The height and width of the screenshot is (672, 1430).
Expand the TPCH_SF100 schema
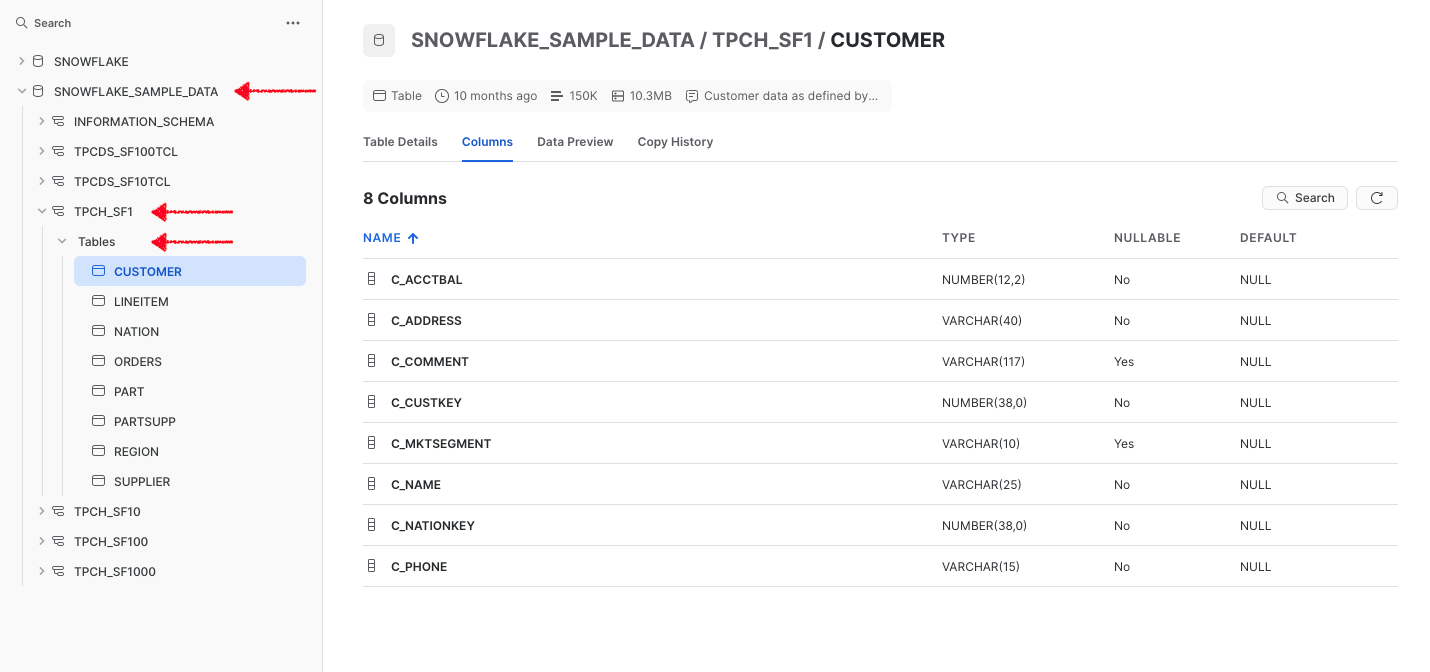coord(42,541)
